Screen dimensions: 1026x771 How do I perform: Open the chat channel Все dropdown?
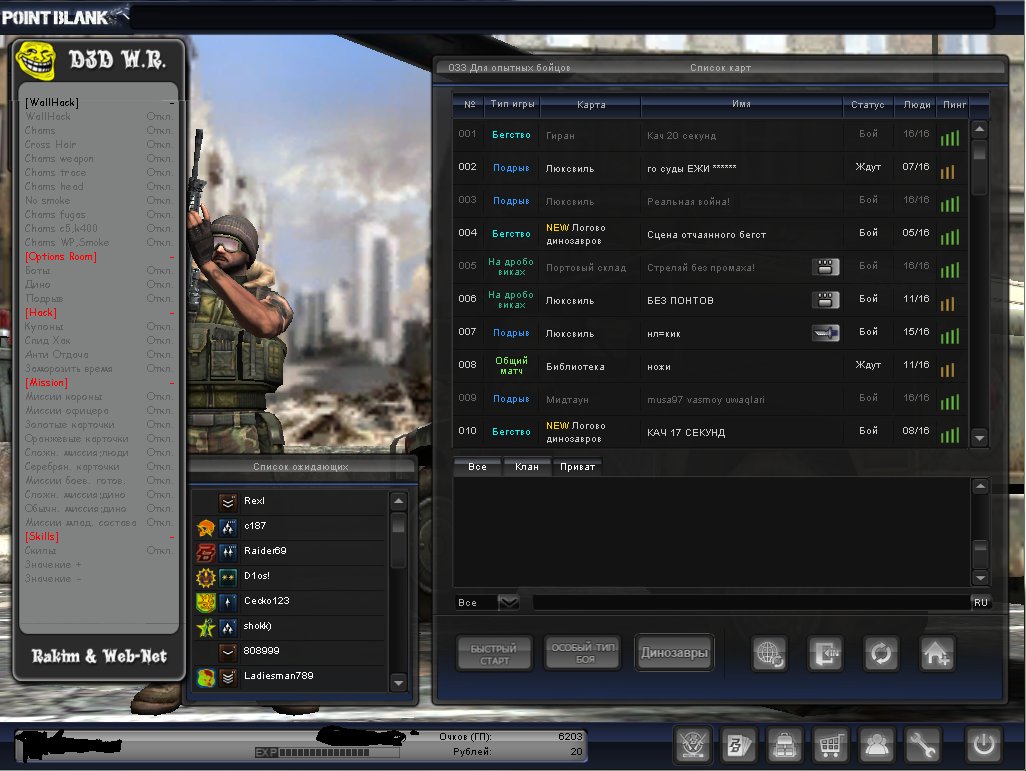[508, 602]
